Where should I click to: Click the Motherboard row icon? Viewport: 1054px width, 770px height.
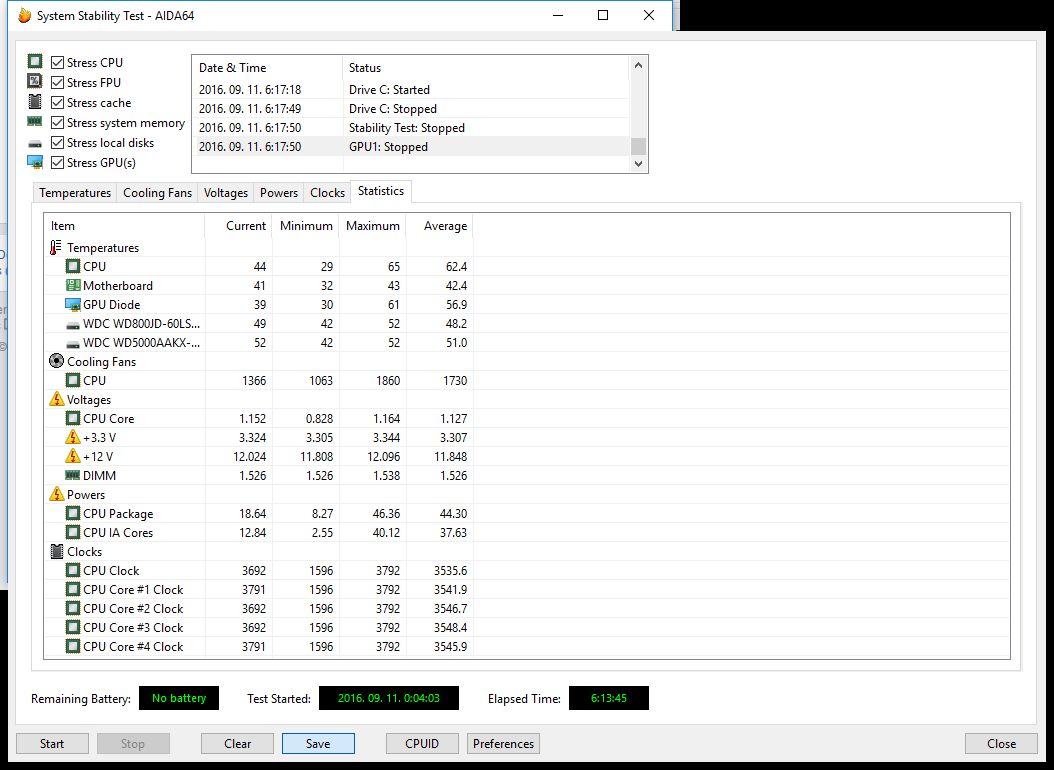coord(73,286)
